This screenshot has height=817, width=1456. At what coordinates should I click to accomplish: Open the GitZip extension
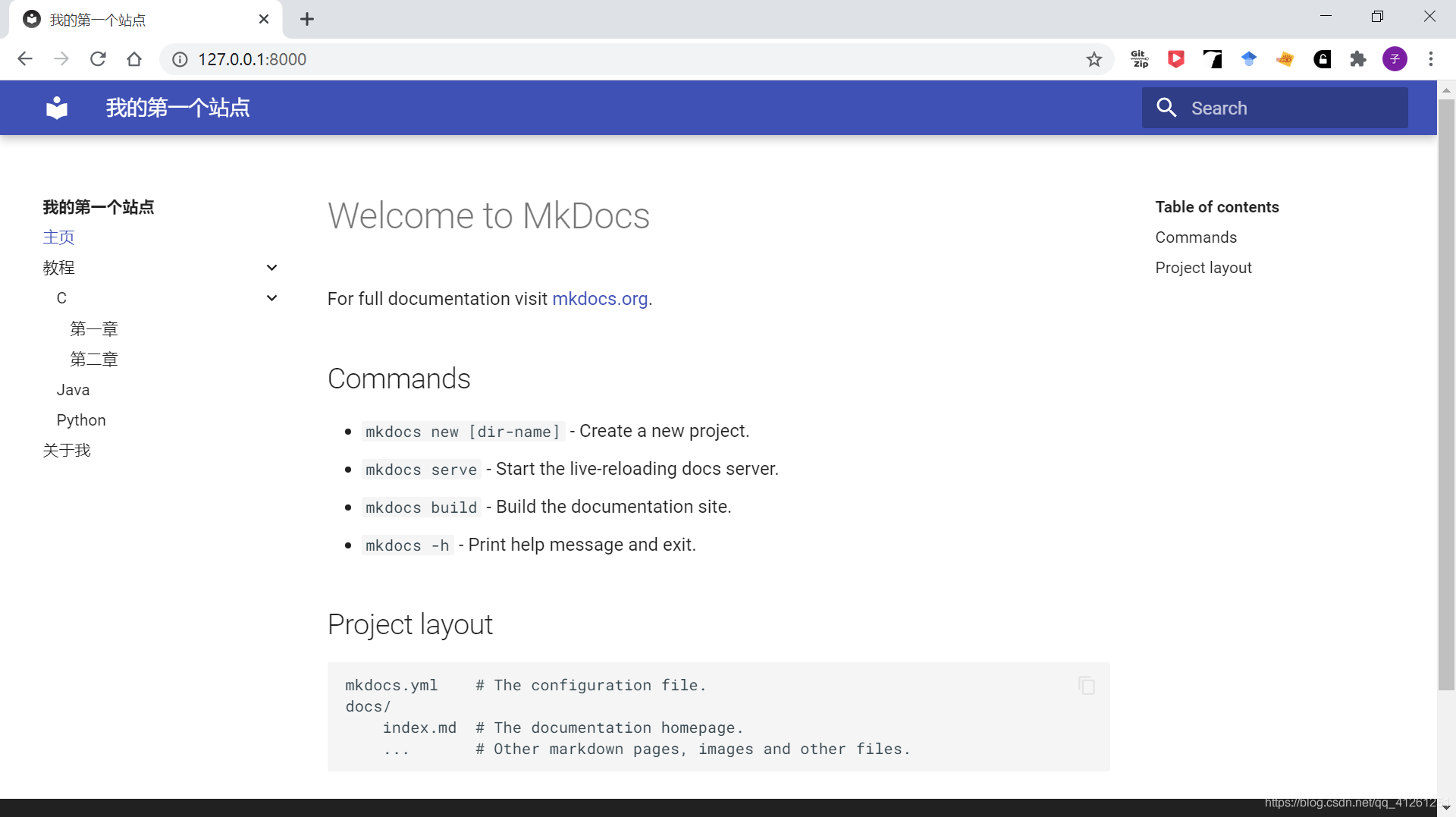(x=1139, y=59)
